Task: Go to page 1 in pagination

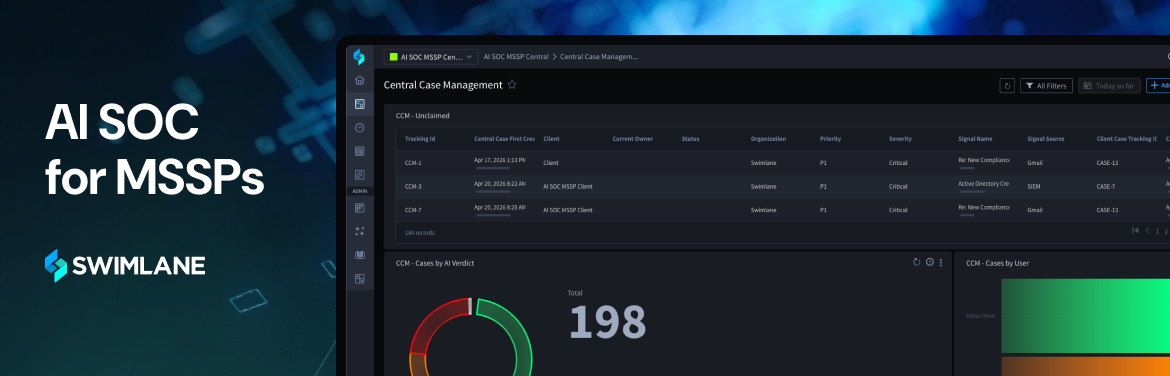Action: point(1157,231)
